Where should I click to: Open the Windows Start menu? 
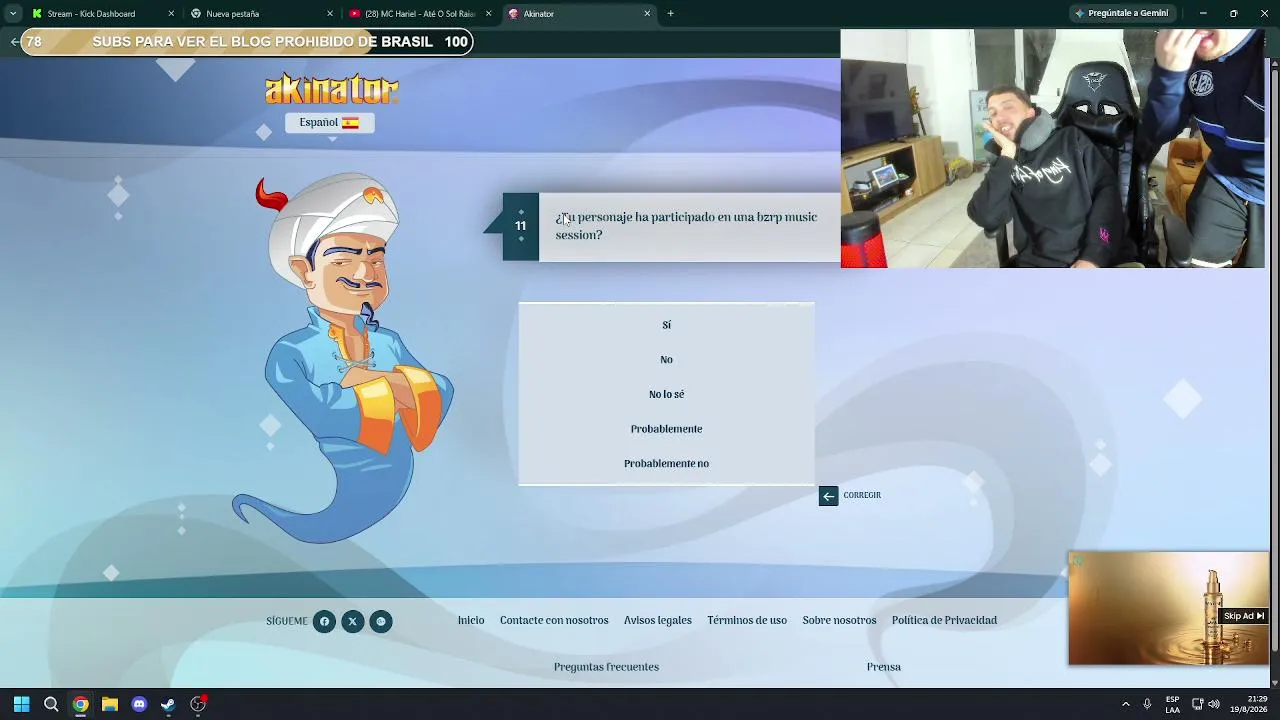point(22,704)
